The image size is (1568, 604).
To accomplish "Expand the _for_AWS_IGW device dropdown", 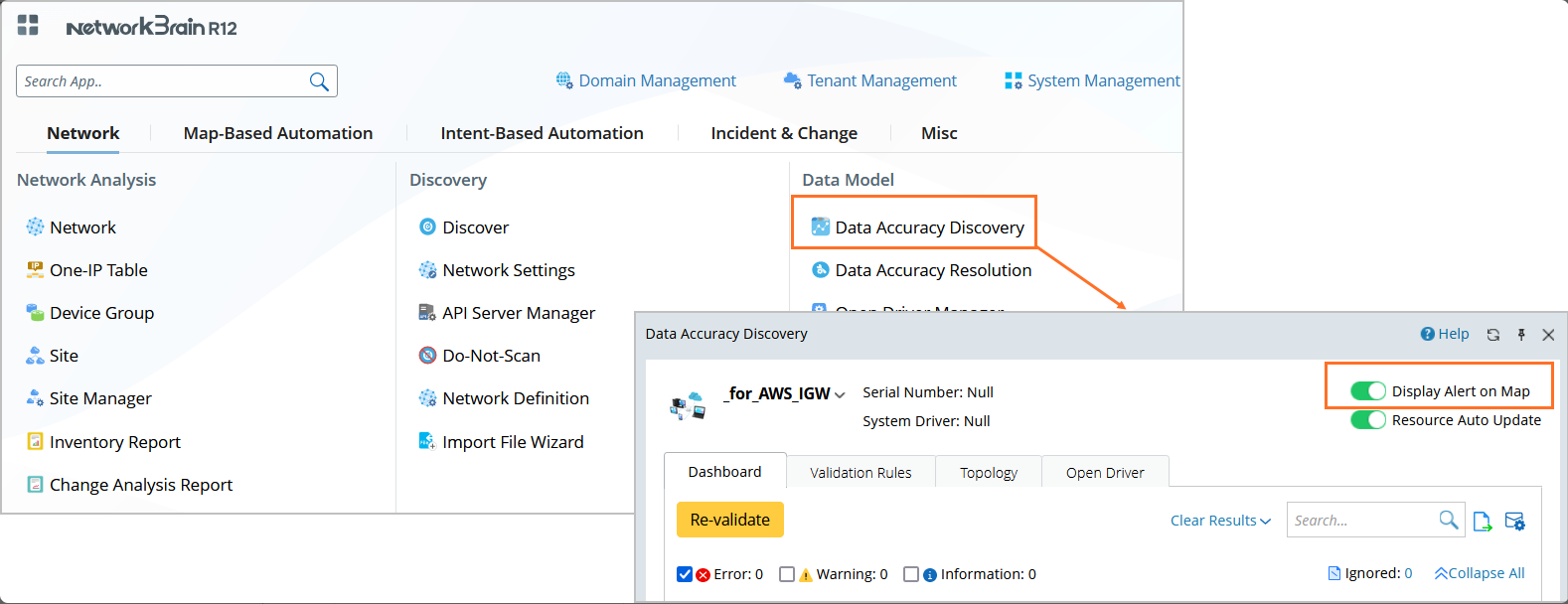I will pyautogui.click(x=840, y=395).
